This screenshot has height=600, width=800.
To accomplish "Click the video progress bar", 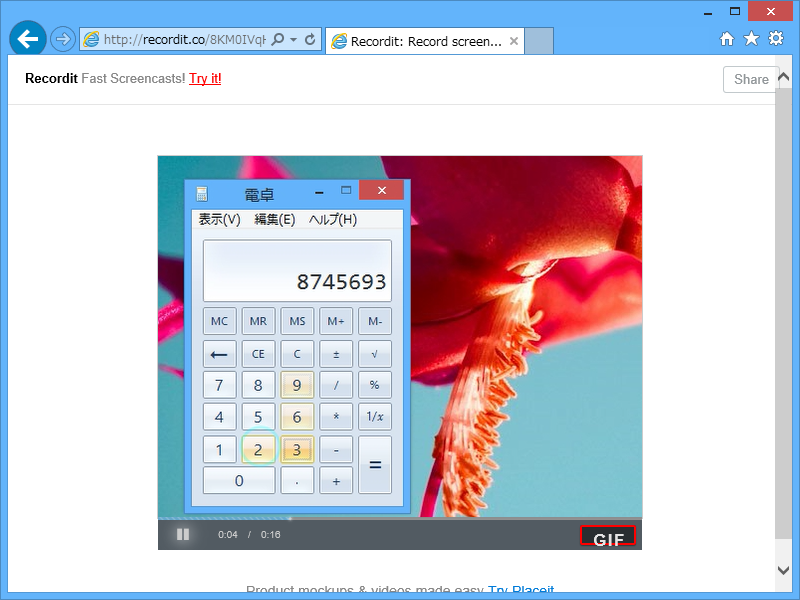I will pyautogui.click(x=400, y=518).
